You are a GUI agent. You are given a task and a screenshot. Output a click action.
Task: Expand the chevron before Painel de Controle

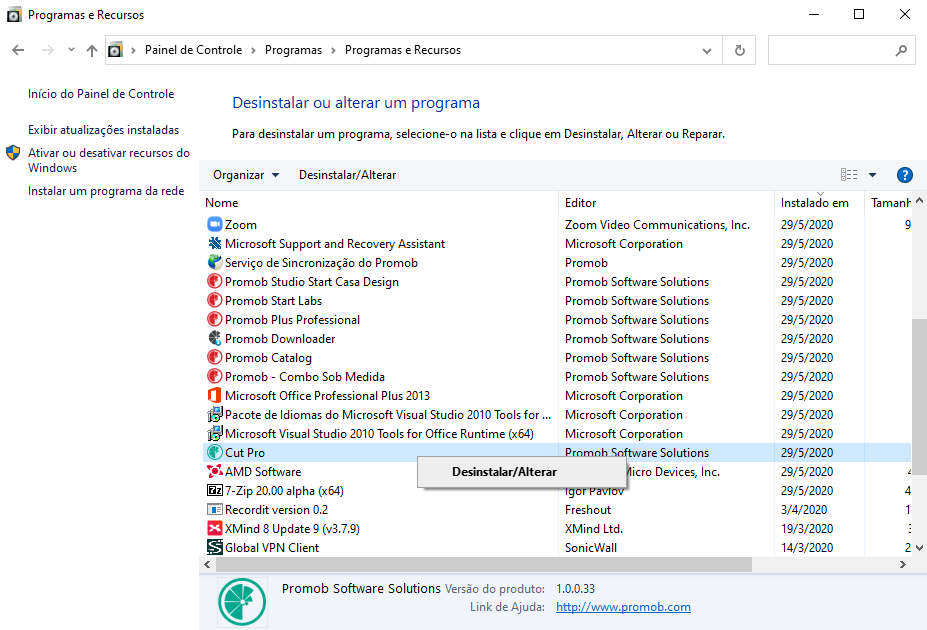[x=133, y=50]
